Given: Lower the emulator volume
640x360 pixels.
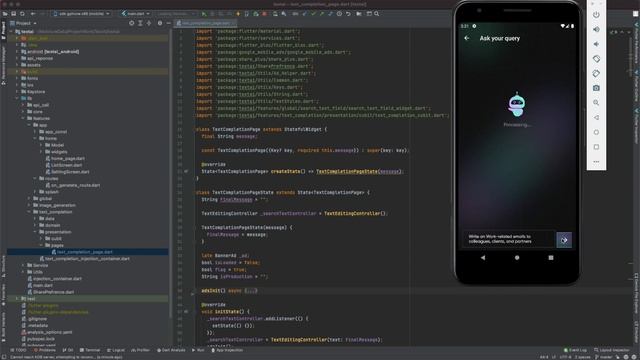Looking at the screenshot, I should coord(596,44).
